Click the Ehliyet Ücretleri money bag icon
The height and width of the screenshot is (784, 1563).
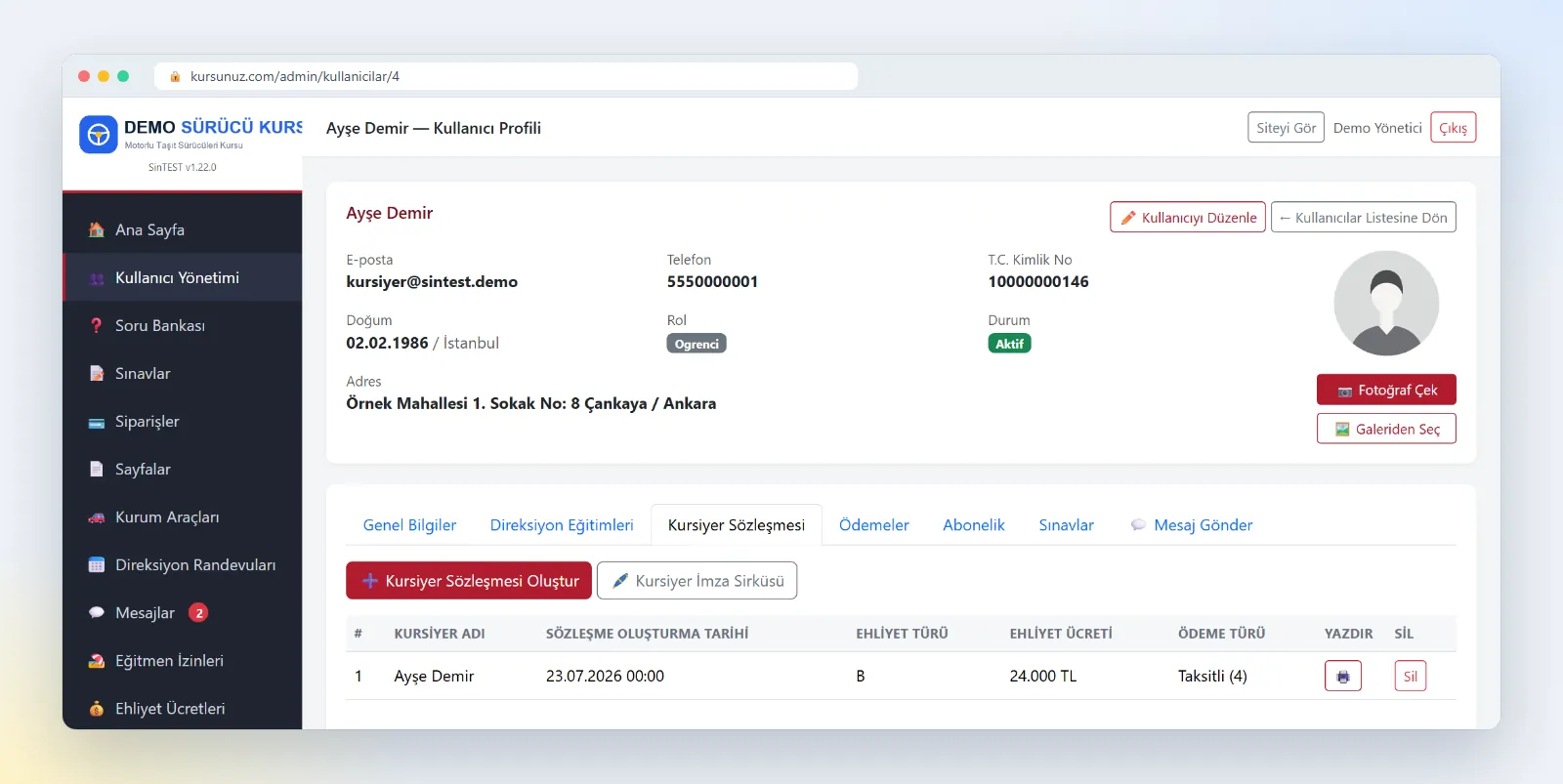(97, 709)
